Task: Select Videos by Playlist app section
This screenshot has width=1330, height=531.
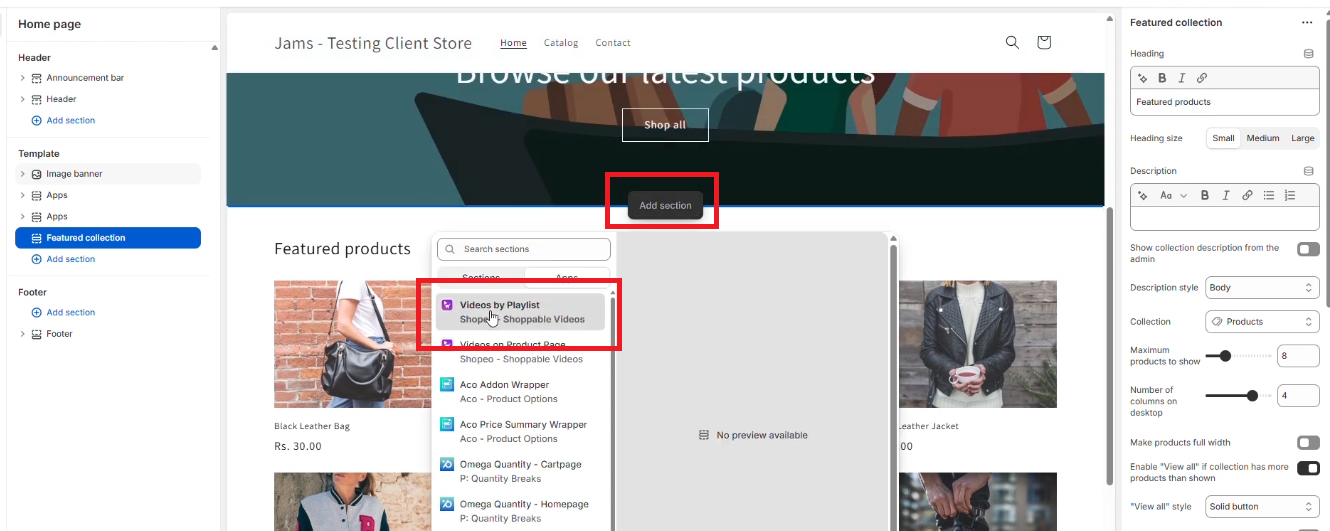Action: coord(520,311)
